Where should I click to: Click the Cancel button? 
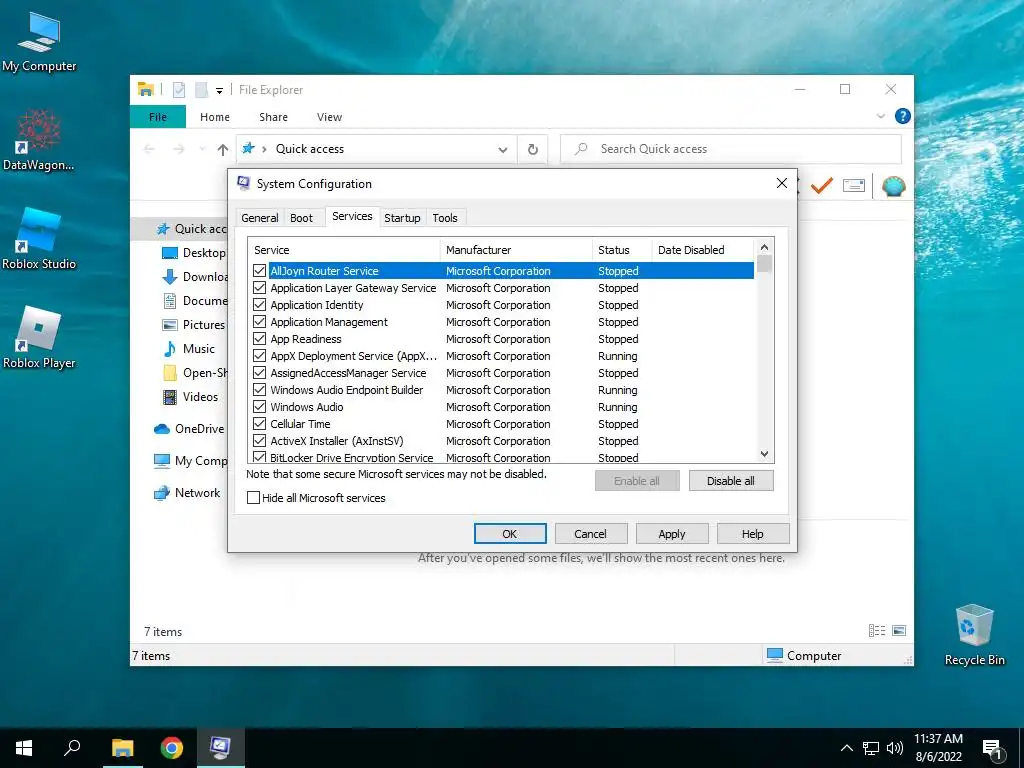point(590,534)
